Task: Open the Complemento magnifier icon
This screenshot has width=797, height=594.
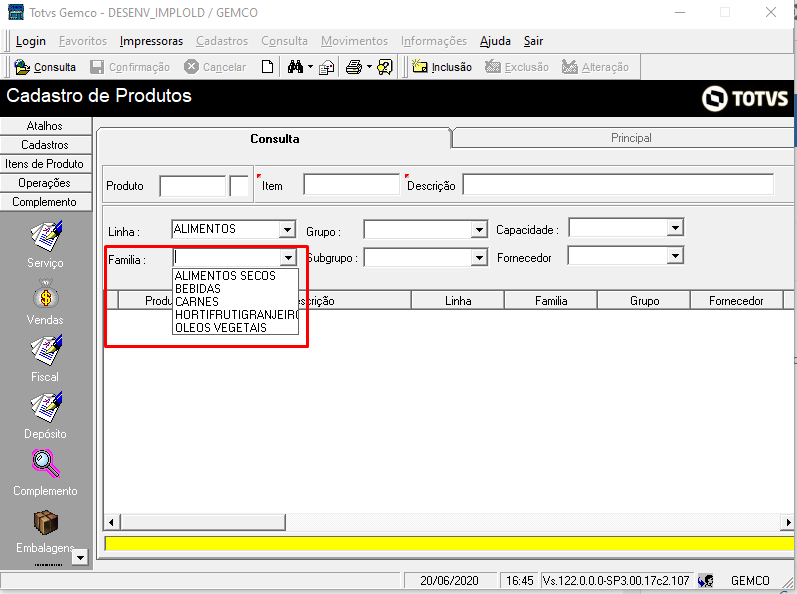Action: 46,463
